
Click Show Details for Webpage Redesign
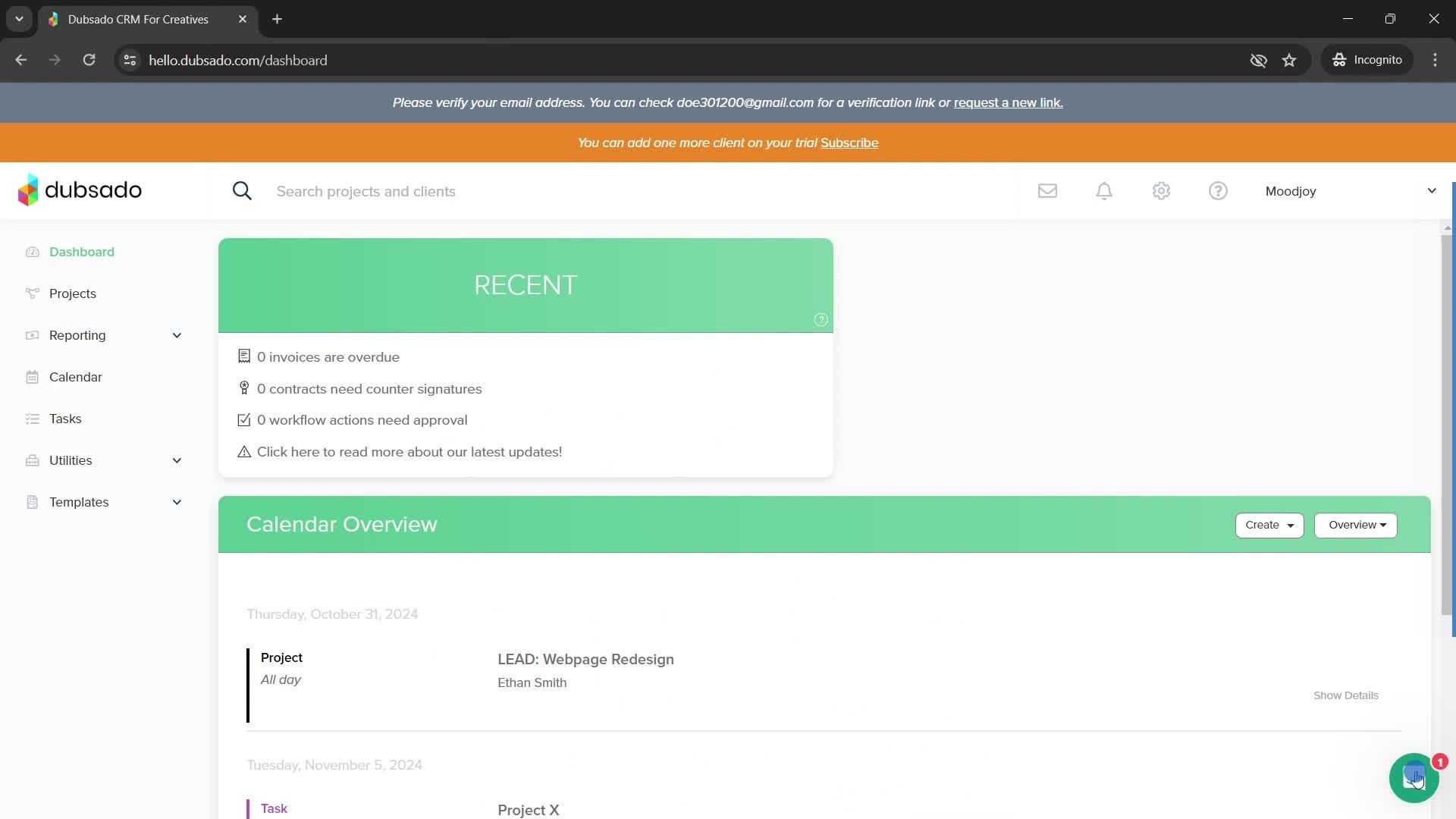click(1345, 695)
